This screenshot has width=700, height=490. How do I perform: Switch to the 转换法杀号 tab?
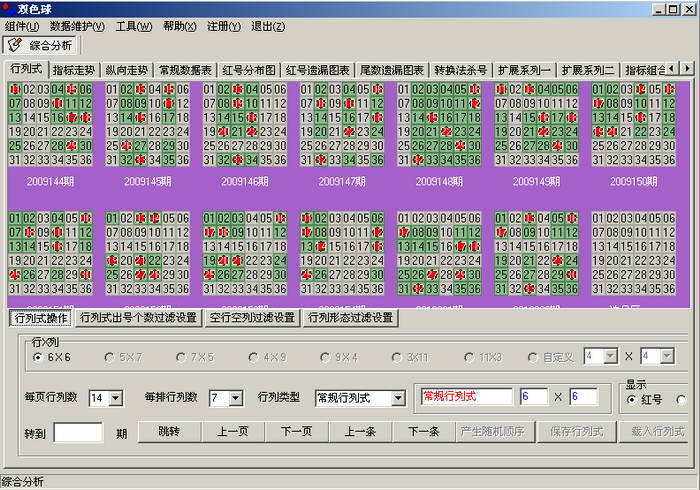coord(461,70)
